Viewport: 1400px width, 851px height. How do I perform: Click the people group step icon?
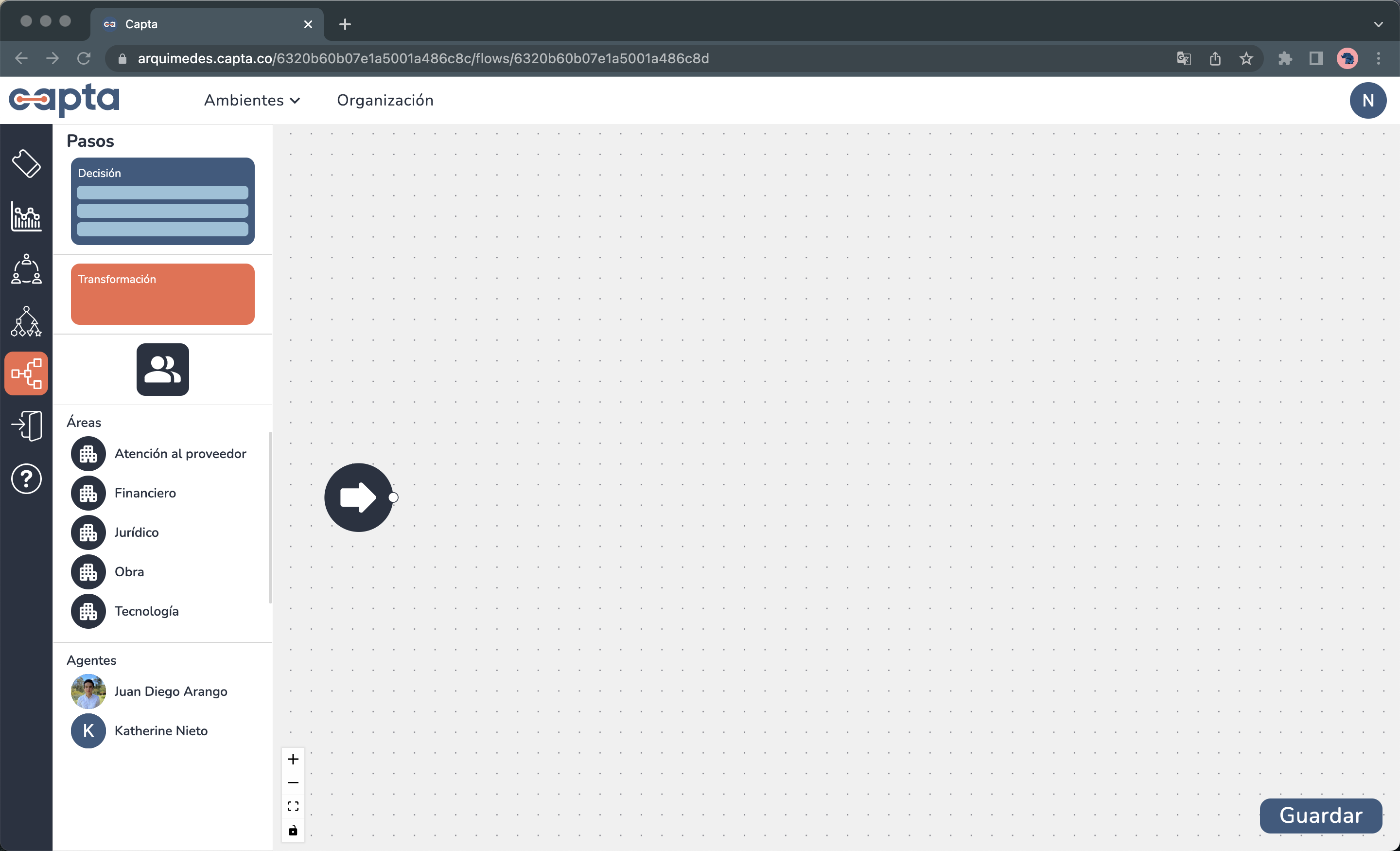tap(162, 370)
